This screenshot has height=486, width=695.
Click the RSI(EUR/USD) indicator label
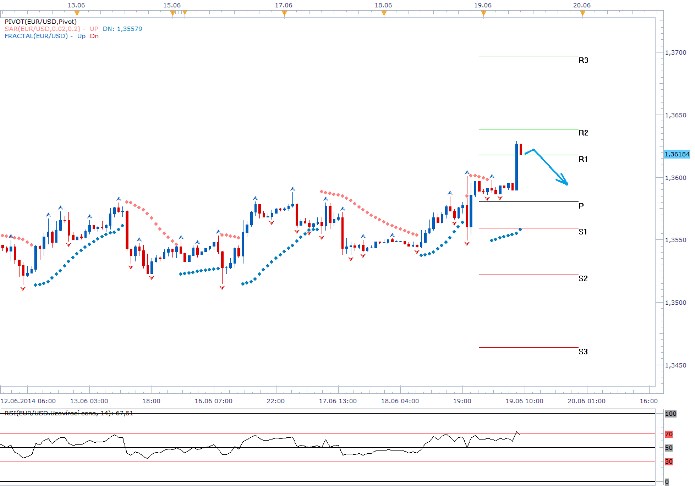coord(68,413)
